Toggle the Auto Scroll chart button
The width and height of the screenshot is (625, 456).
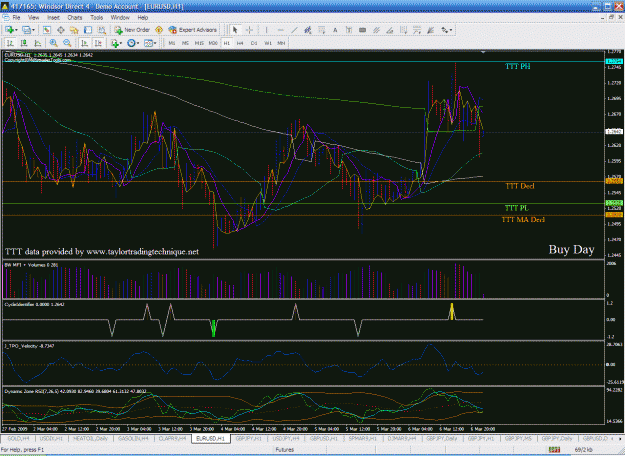pyautogui.click(x=85, y=43)
